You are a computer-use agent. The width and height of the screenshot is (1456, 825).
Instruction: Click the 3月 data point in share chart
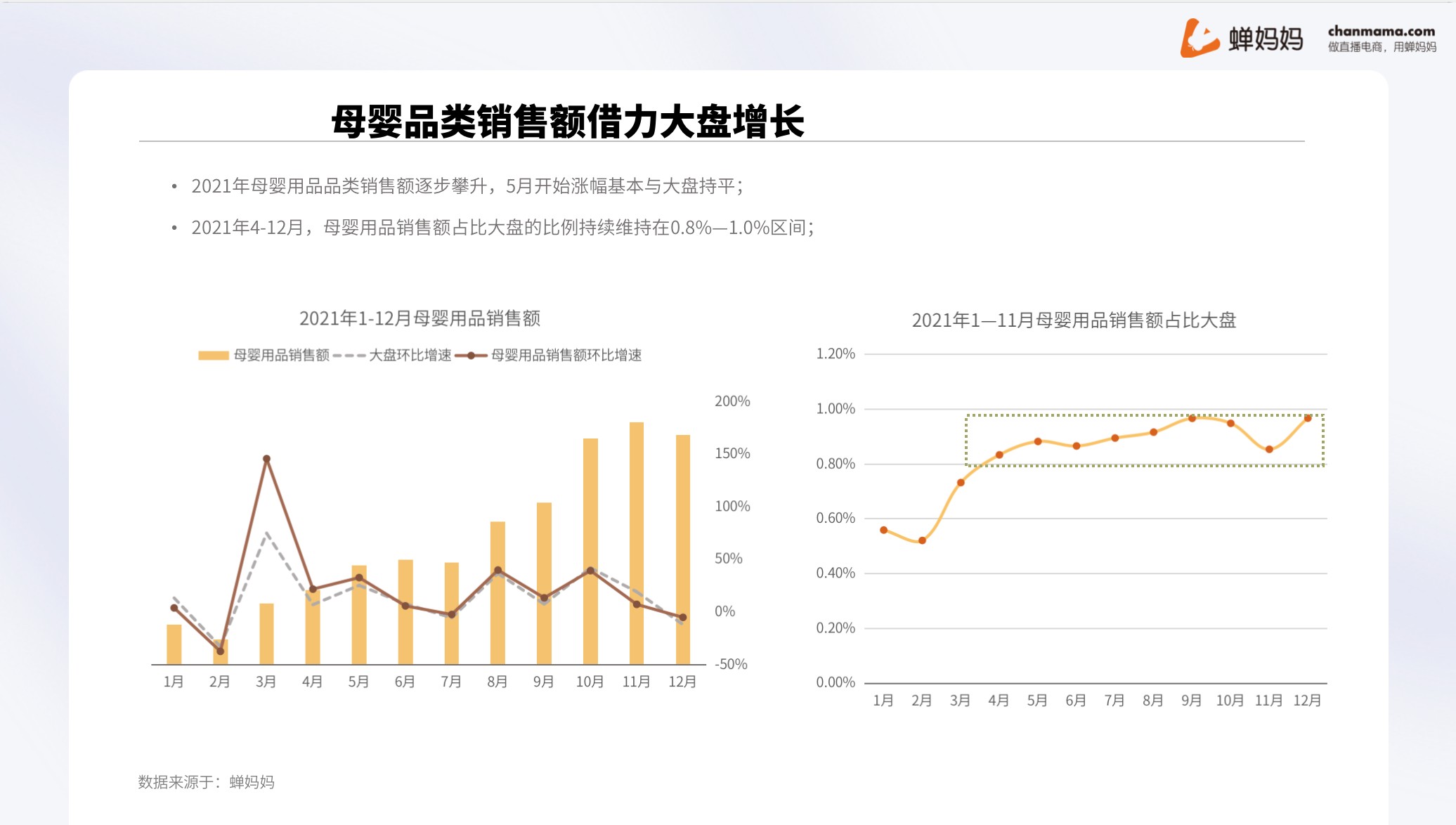click(x=961, y=483)
